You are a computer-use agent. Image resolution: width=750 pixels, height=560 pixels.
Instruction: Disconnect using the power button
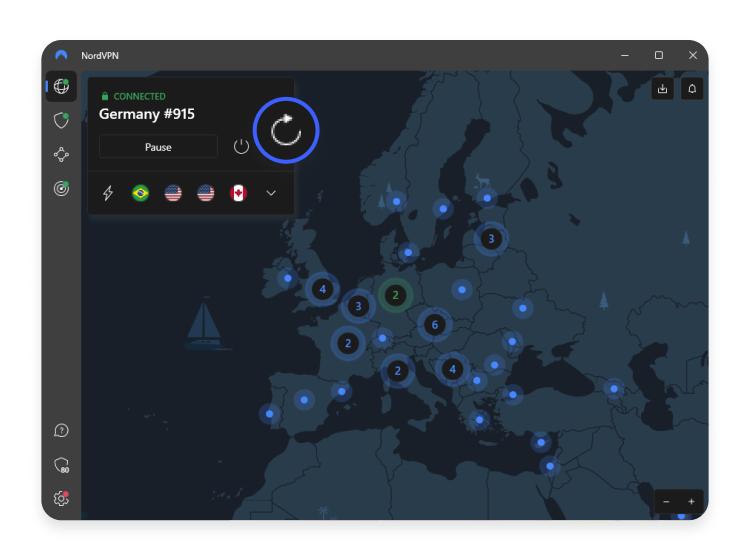pyautogui.click(x=241, y=146)
